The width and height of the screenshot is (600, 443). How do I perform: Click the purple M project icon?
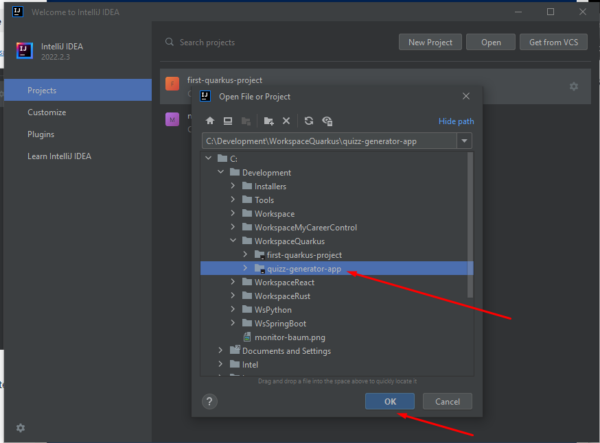[172, 119]
